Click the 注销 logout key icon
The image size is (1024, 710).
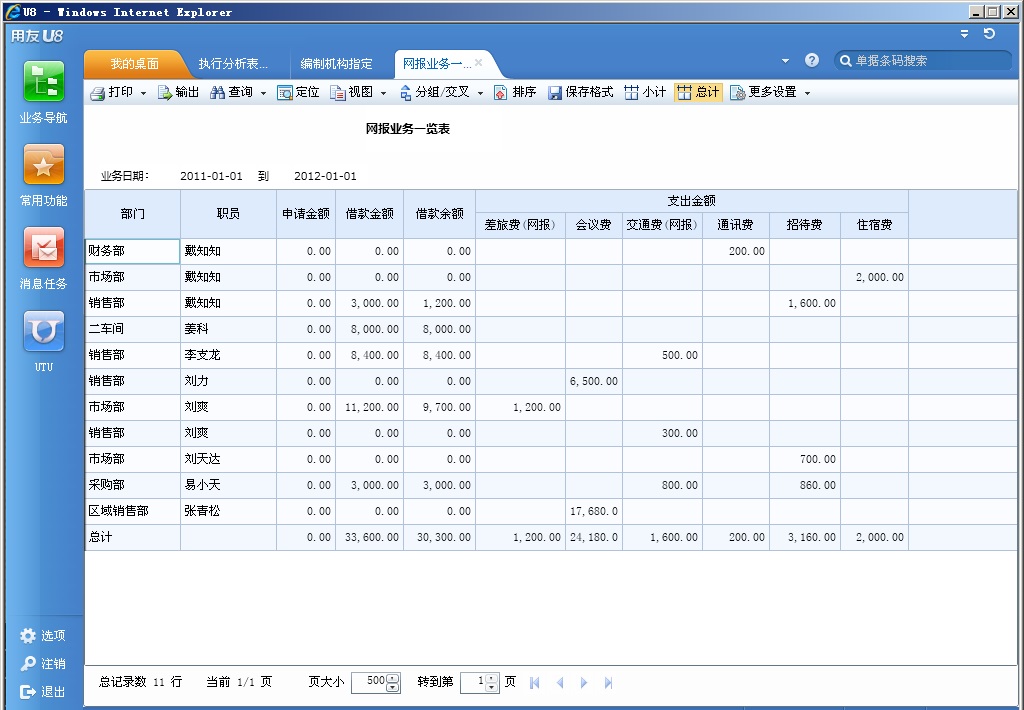click(28, 664)
